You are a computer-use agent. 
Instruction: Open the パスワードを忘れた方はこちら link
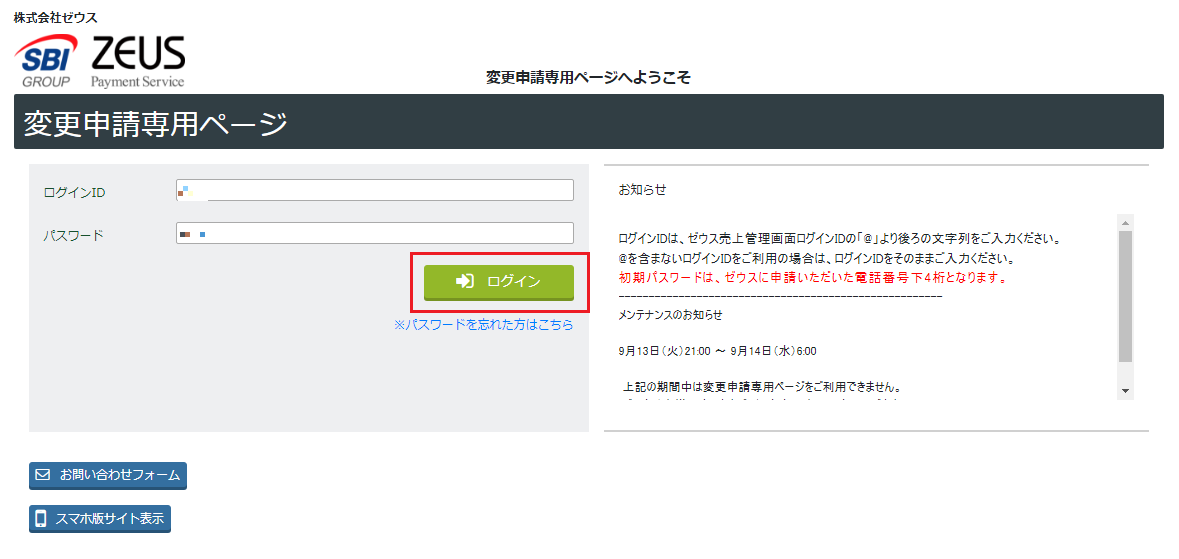pyautogui.click(x=483, y=325)
